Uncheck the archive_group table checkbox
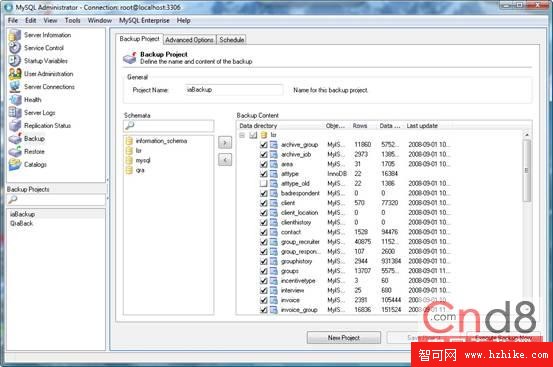Image resolution: width=553 pixels, height=367 pixels. [263, 145]
